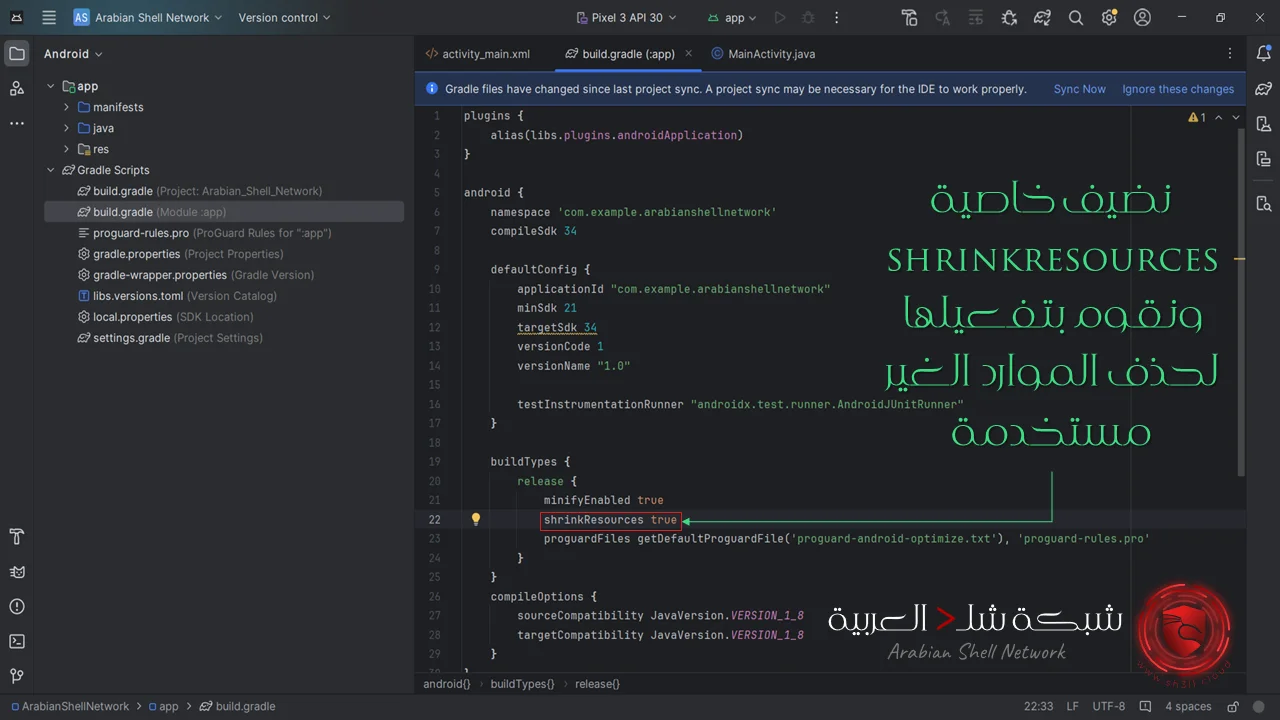Click the Debug app bug icon
The image size is (1280, 720).
(808, 17)
